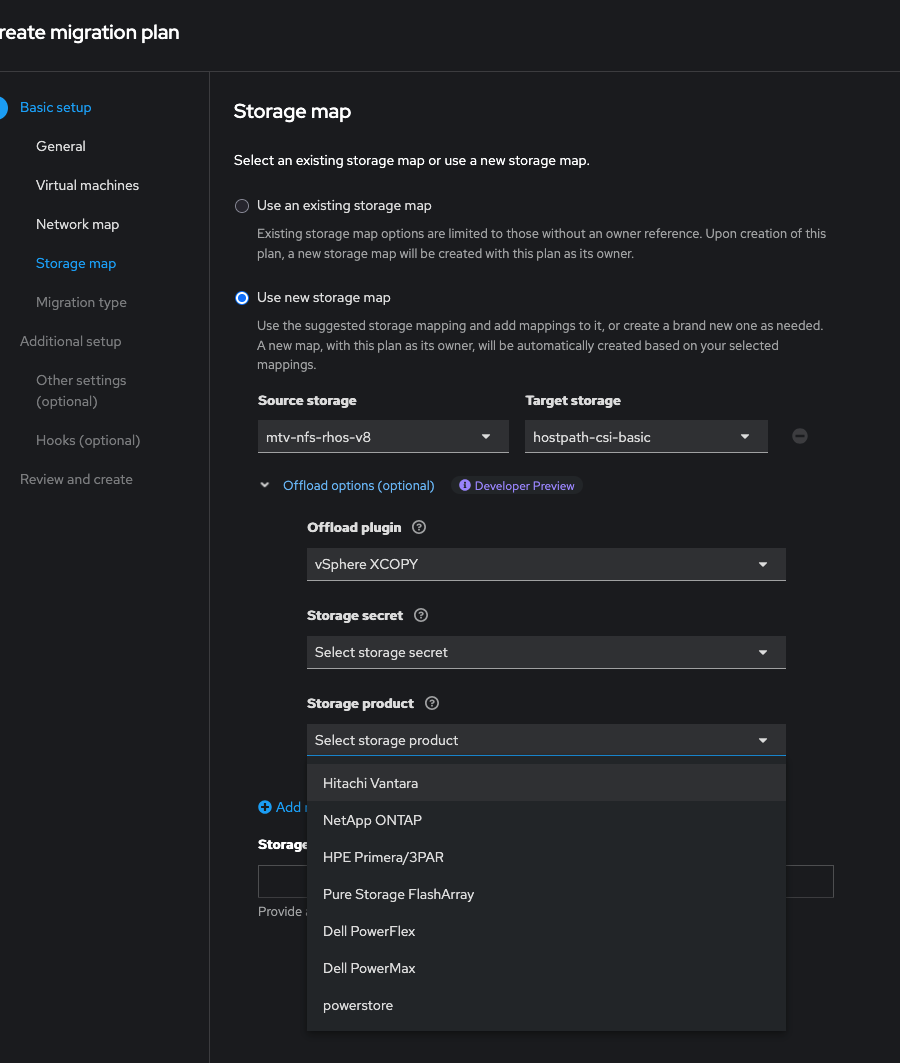Viewport: 900px width, 1063px height.
Task: Click the Offload plugin help icon
Action: pyautogui.click(x=419, y=527)
